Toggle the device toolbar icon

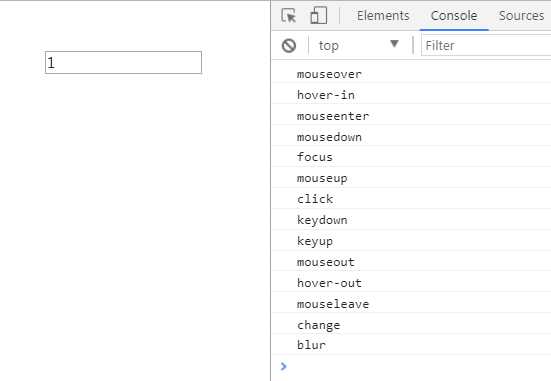pyautogui.click(x=319, y=16)
